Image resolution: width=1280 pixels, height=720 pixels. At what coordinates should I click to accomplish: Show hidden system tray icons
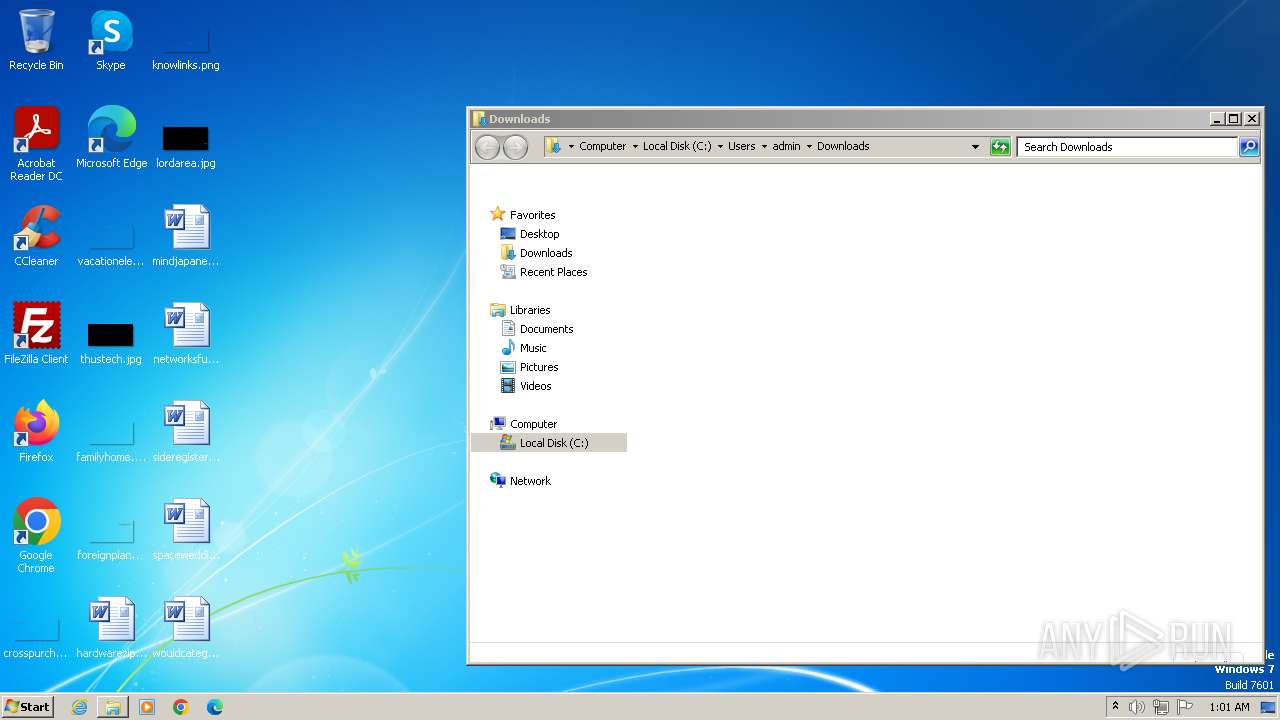coord(1115,707)
